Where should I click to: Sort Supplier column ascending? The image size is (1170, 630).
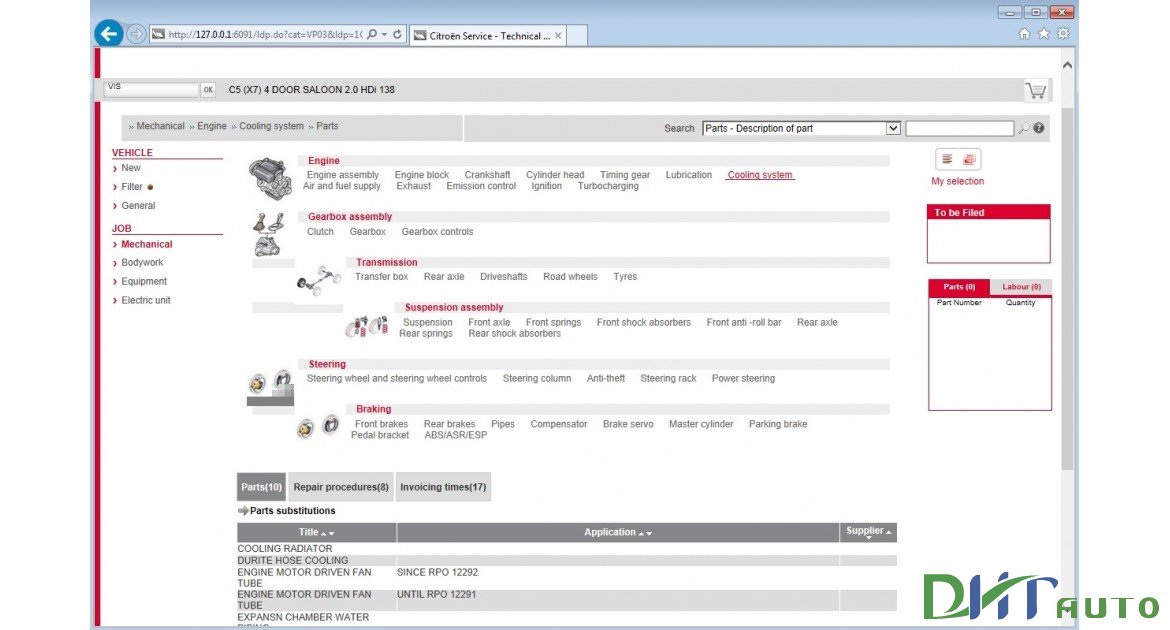coord(889,532)
